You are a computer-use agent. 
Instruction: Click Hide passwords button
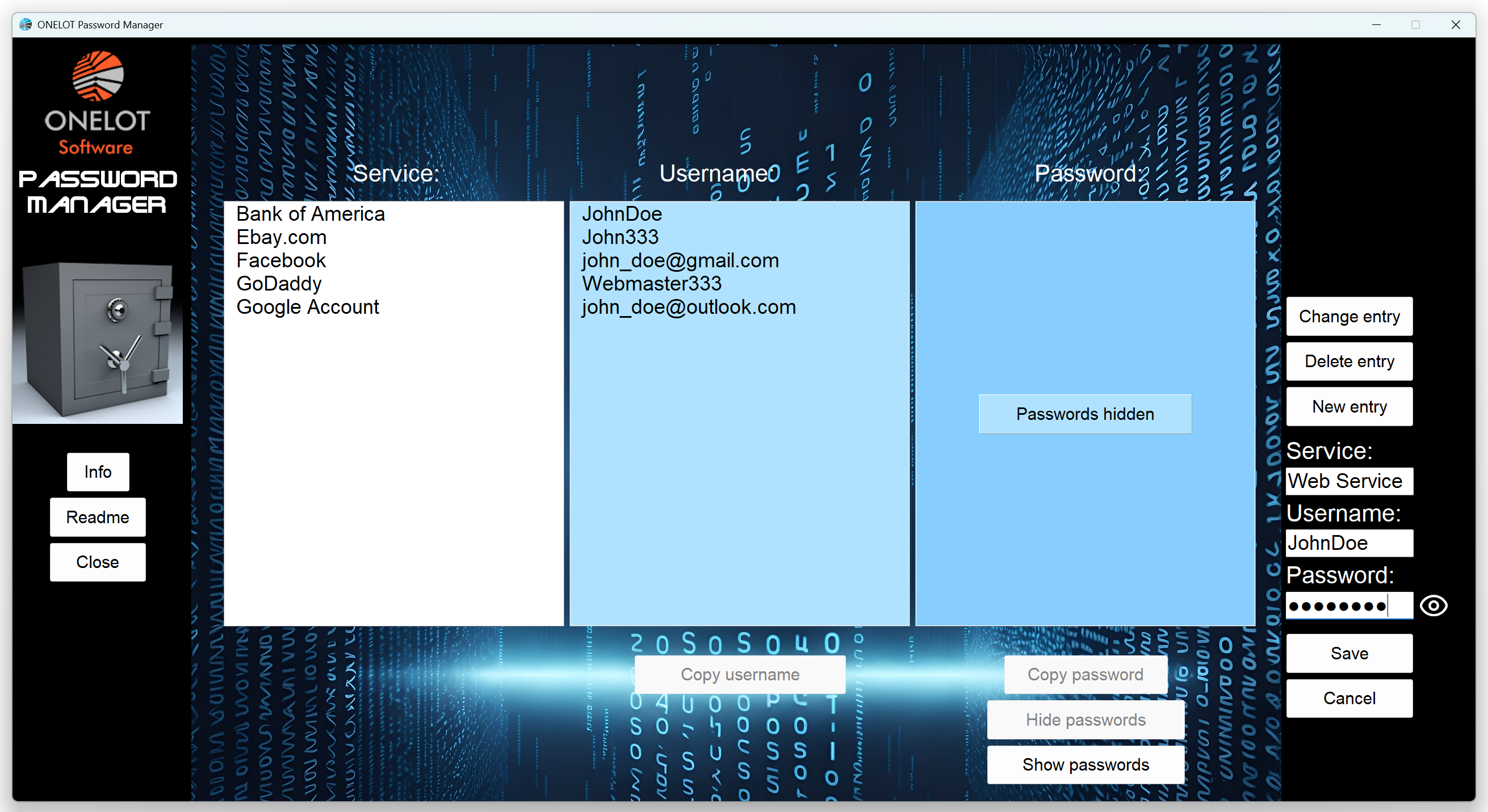[x=1085, y=720]
